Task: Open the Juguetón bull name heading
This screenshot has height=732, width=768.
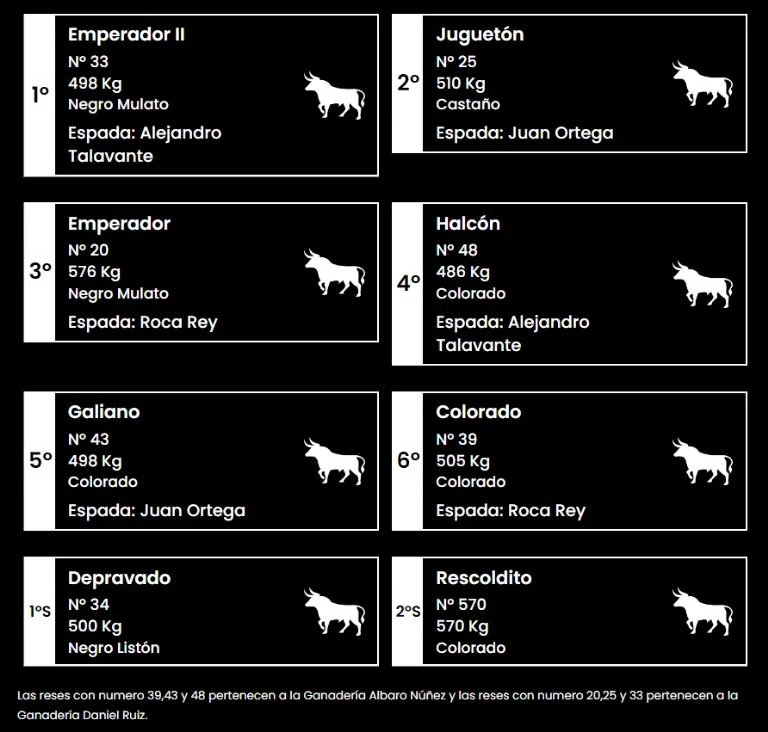Action: [480, 35]
